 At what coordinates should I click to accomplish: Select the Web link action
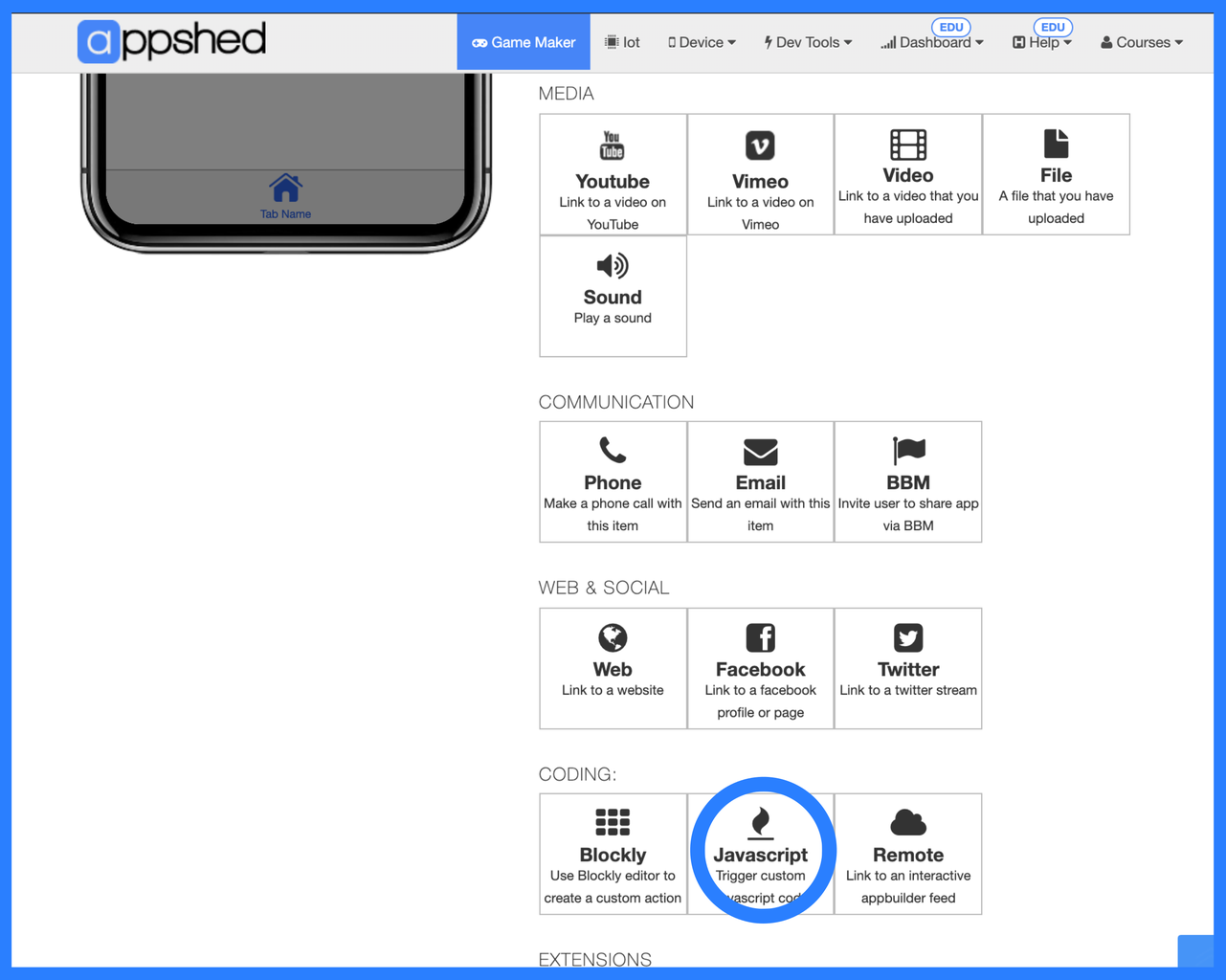click(x=613, y=665)
